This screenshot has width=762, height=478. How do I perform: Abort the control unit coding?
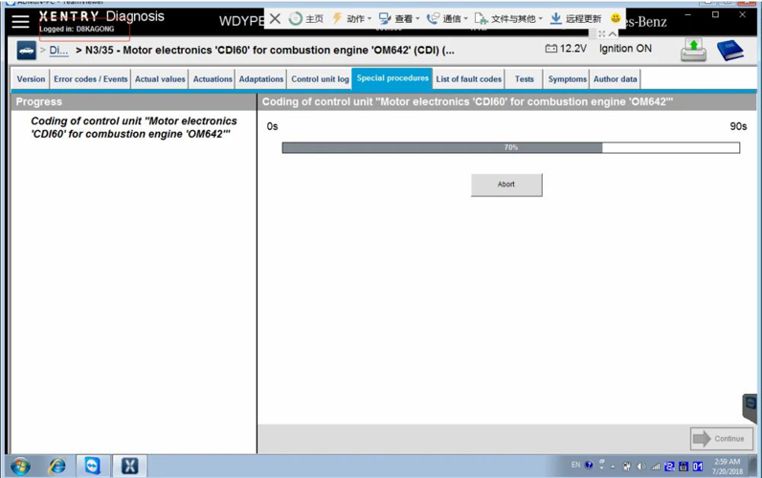click(506, 185)
